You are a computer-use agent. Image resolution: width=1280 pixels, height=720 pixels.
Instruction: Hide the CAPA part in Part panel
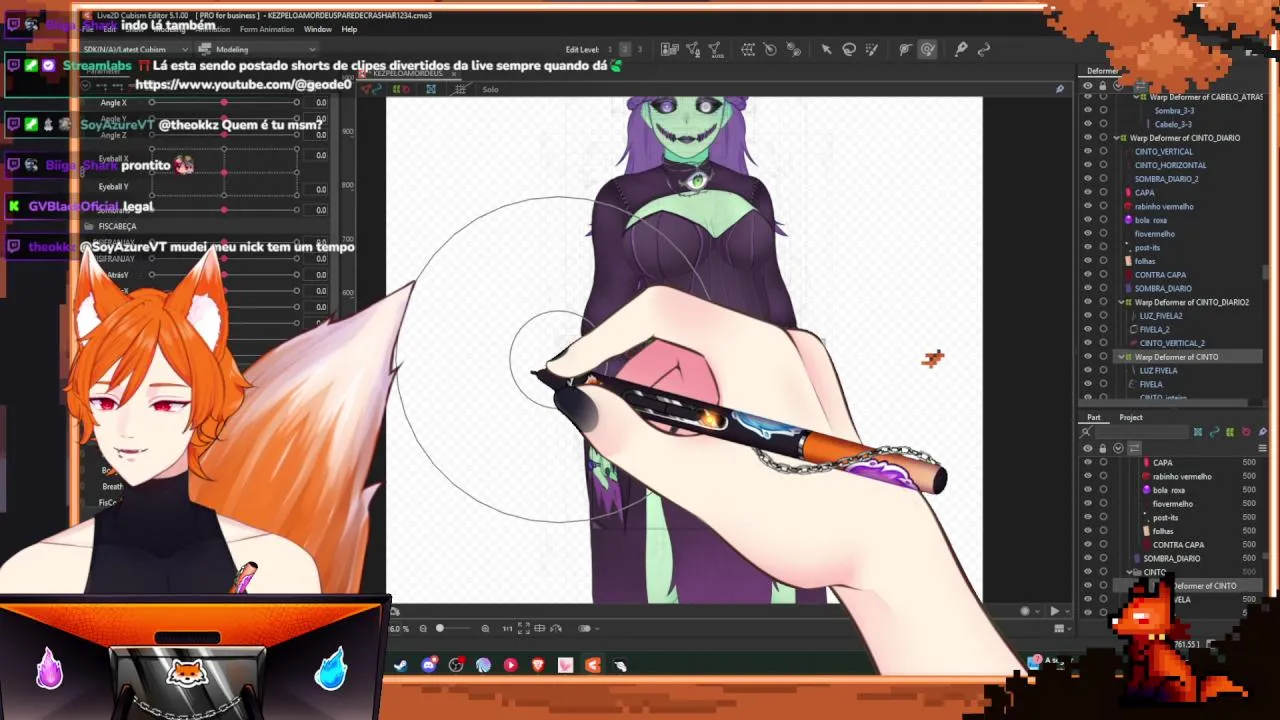(x=1088, y=463)
